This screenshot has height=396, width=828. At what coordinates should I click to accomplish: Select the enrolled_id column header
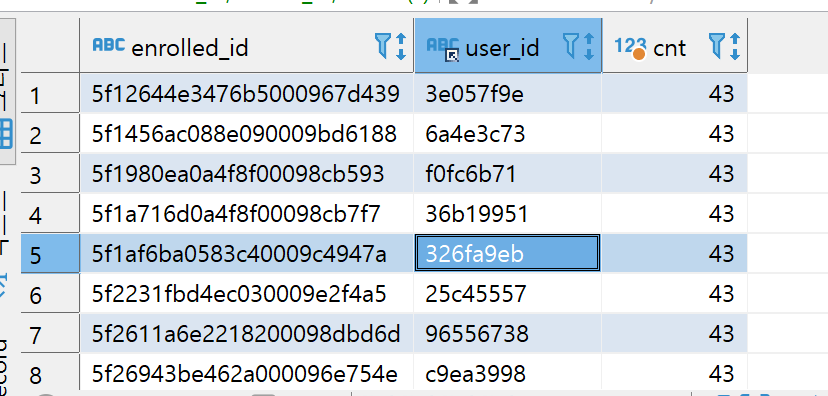click(247, 45)
